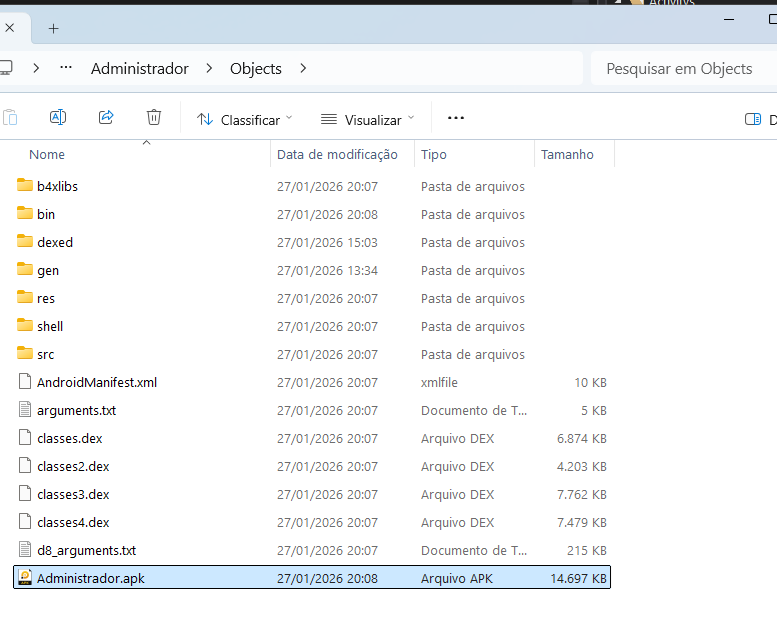Click the Pesquisar em Objects search field

684,68
